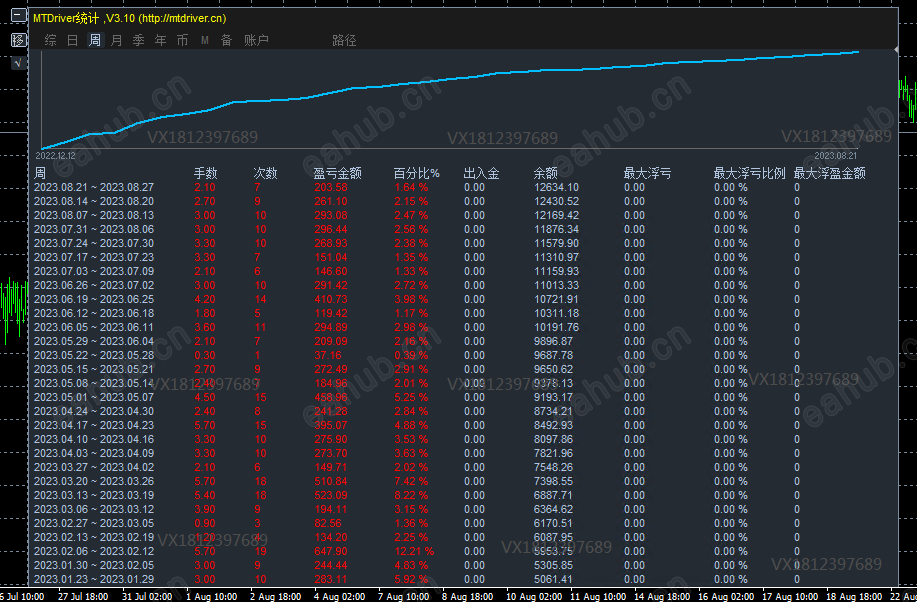Click the 手数 column header
The width and height of the screenshot is (917, 602).
(205, 173)
